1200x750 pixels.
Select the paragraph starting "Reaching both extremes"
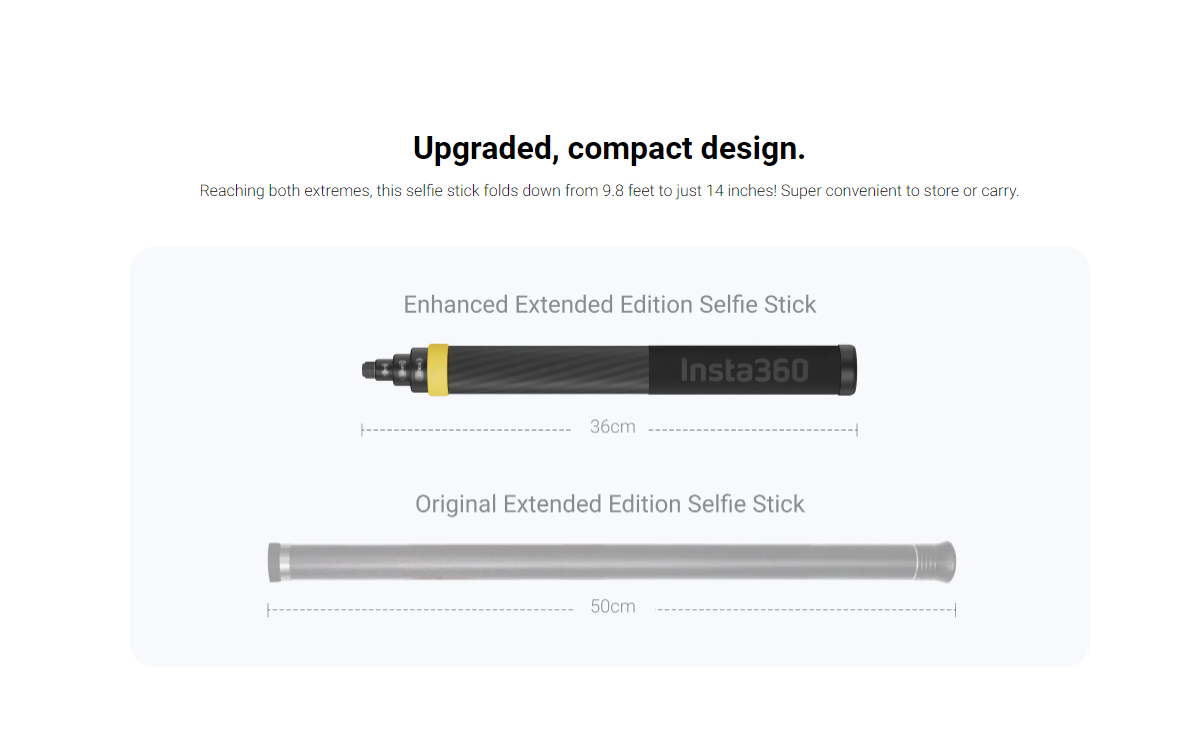pyautogui.click(x=609, y=191)
